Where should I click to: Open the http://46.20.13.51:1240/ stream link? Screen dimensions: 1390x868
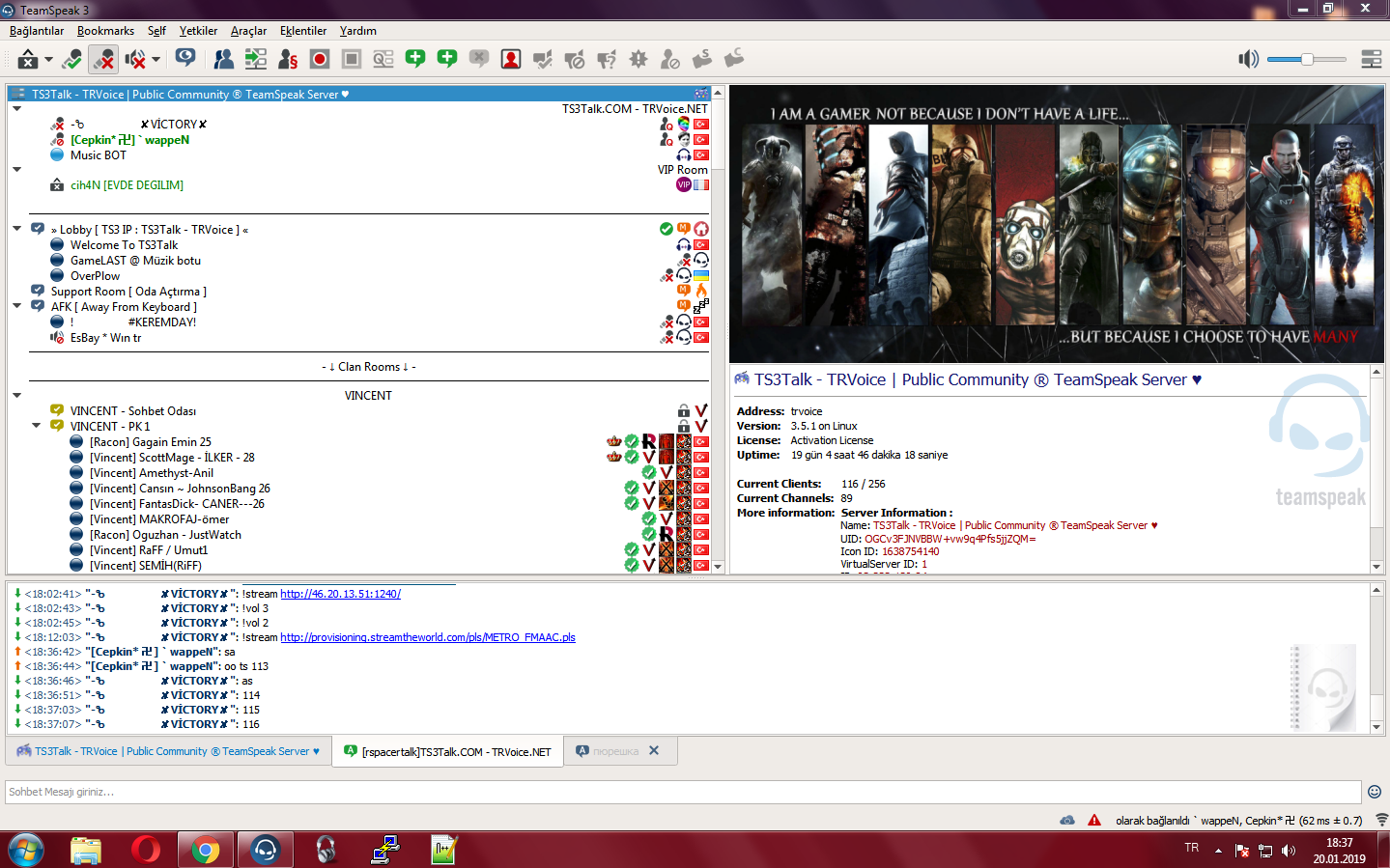click(340, 594)
